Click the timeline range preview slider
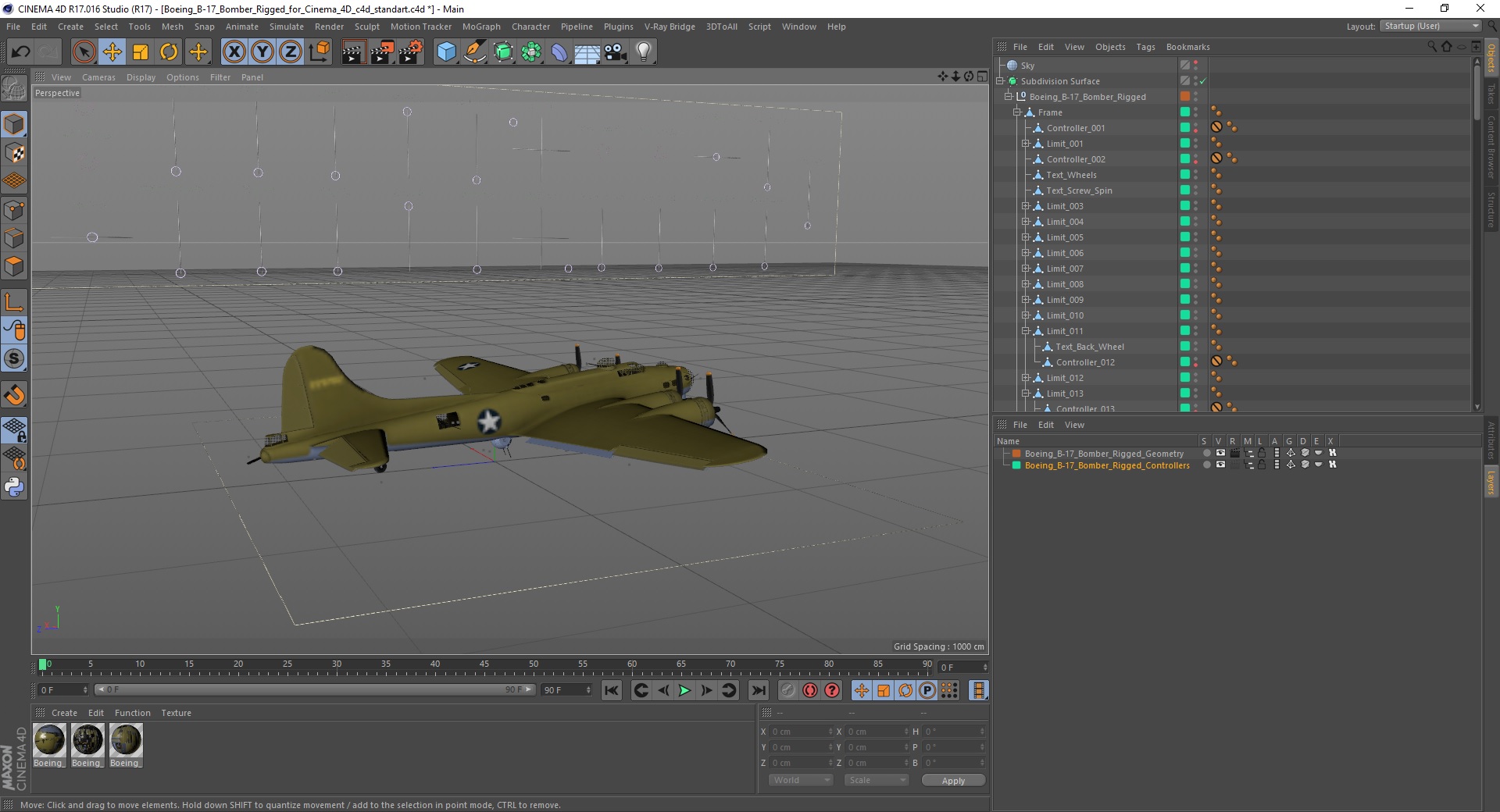This screenshot has height=812, width=1500. 315,689
